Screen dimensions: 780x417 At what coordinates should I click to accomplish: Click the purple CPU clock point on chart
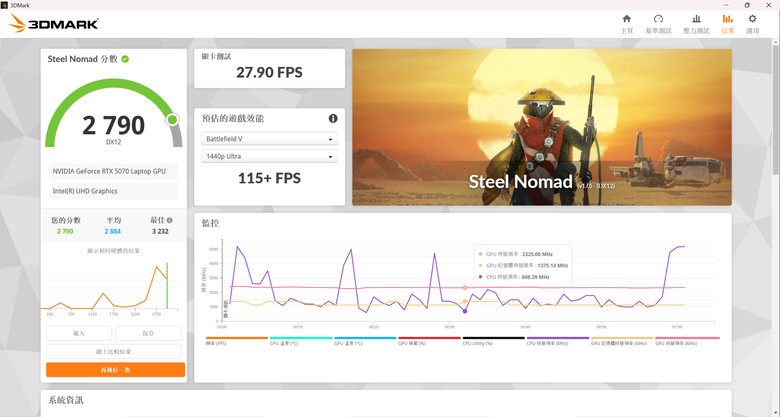[465, 311]
